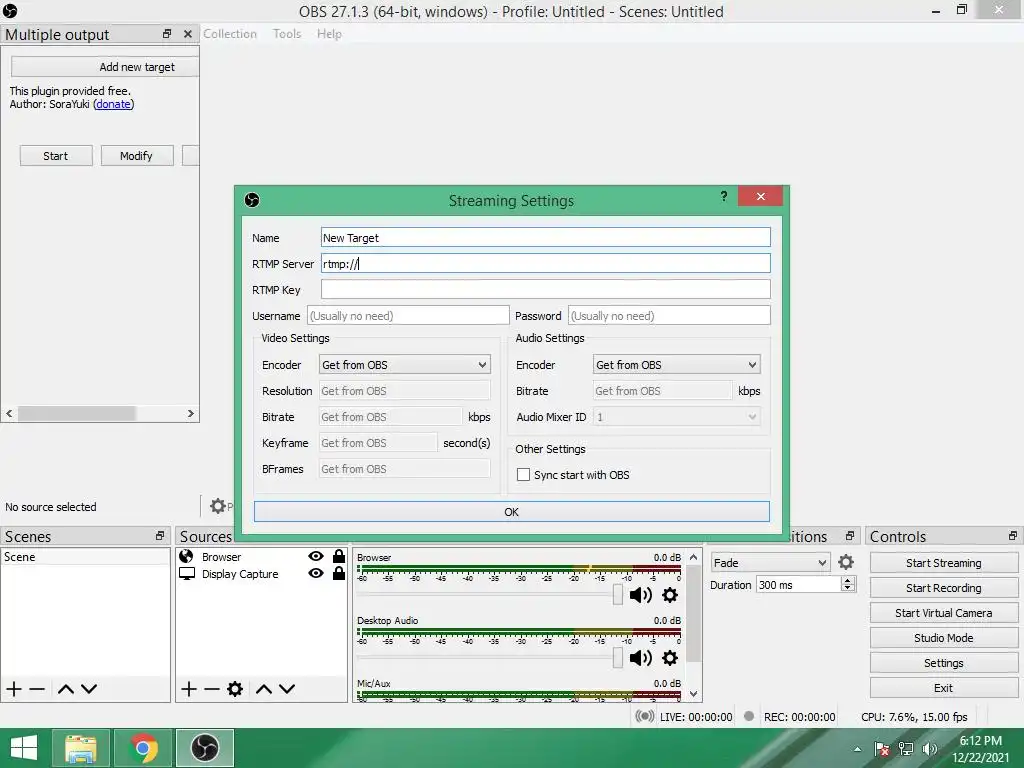1024x768 pixels.
Task: Move source down with arrow icon
Action: click(287, 688)
